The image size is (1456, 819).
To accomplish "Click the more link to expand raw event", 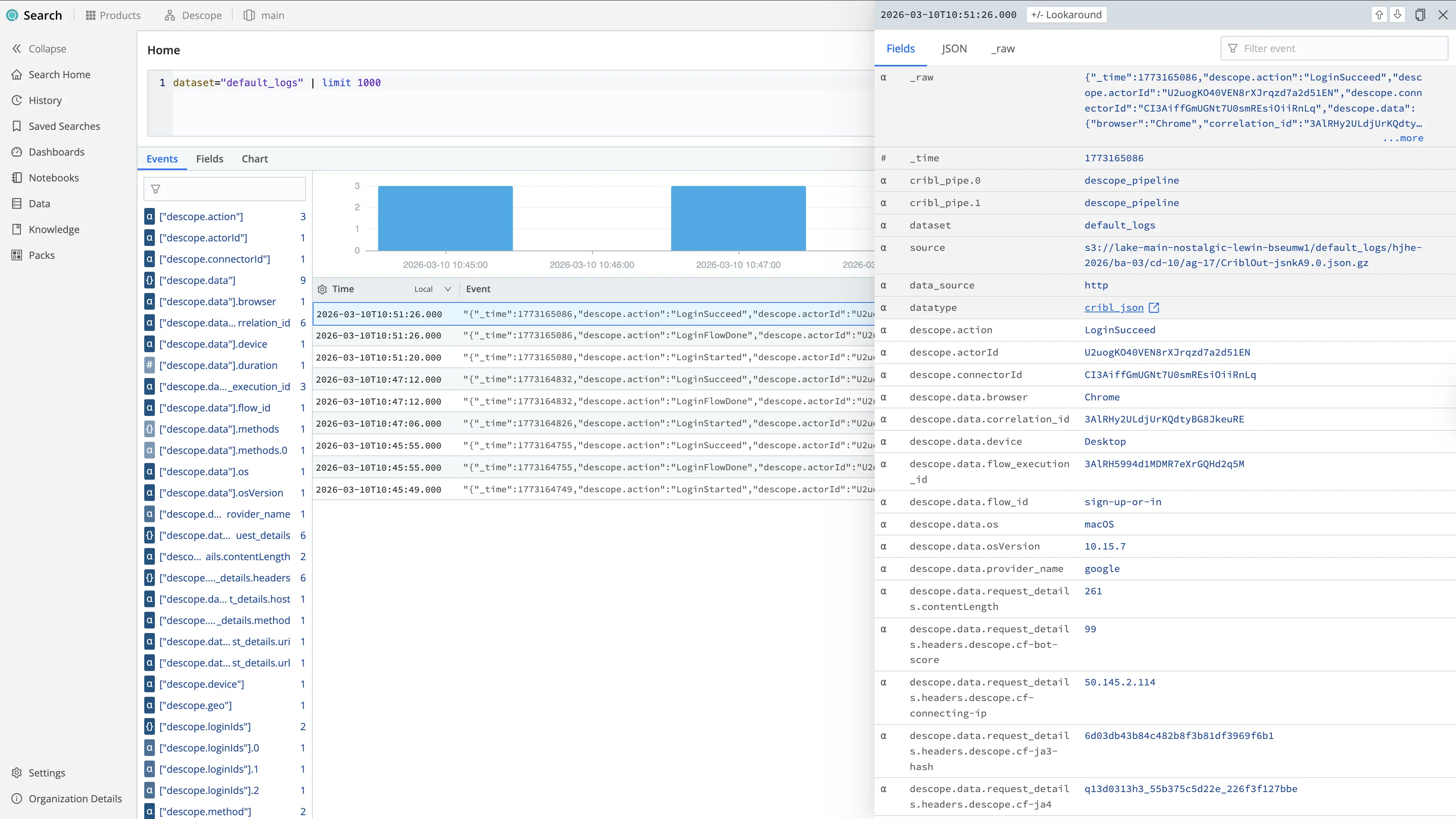I will (1404, 139).
